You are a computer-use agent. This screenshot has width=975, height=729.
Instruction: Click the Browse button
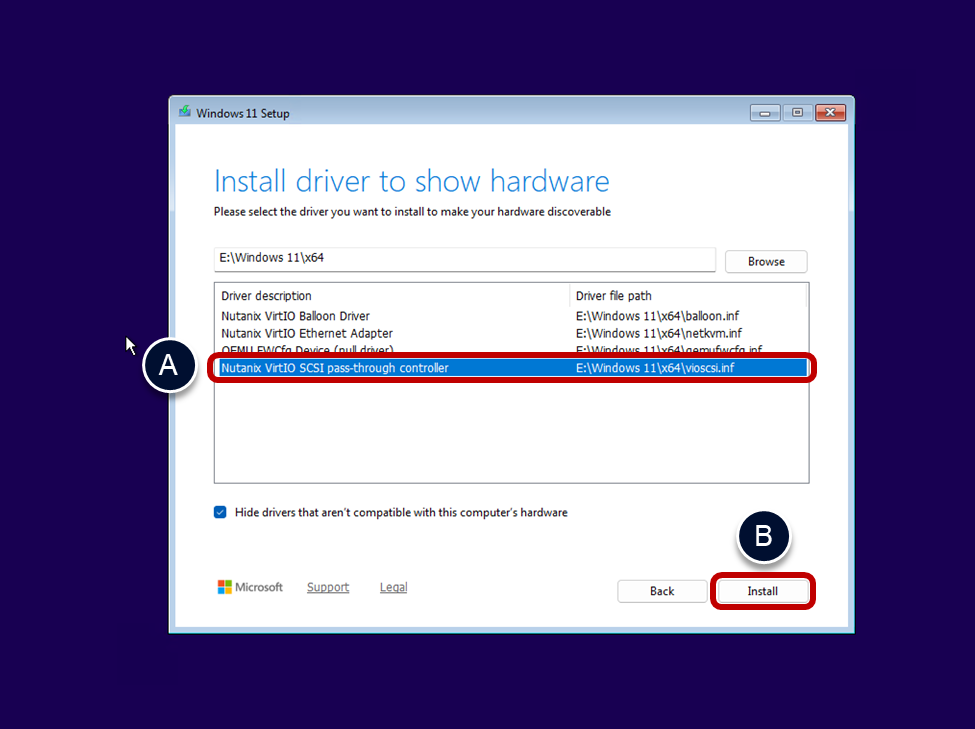pos(766,261)
